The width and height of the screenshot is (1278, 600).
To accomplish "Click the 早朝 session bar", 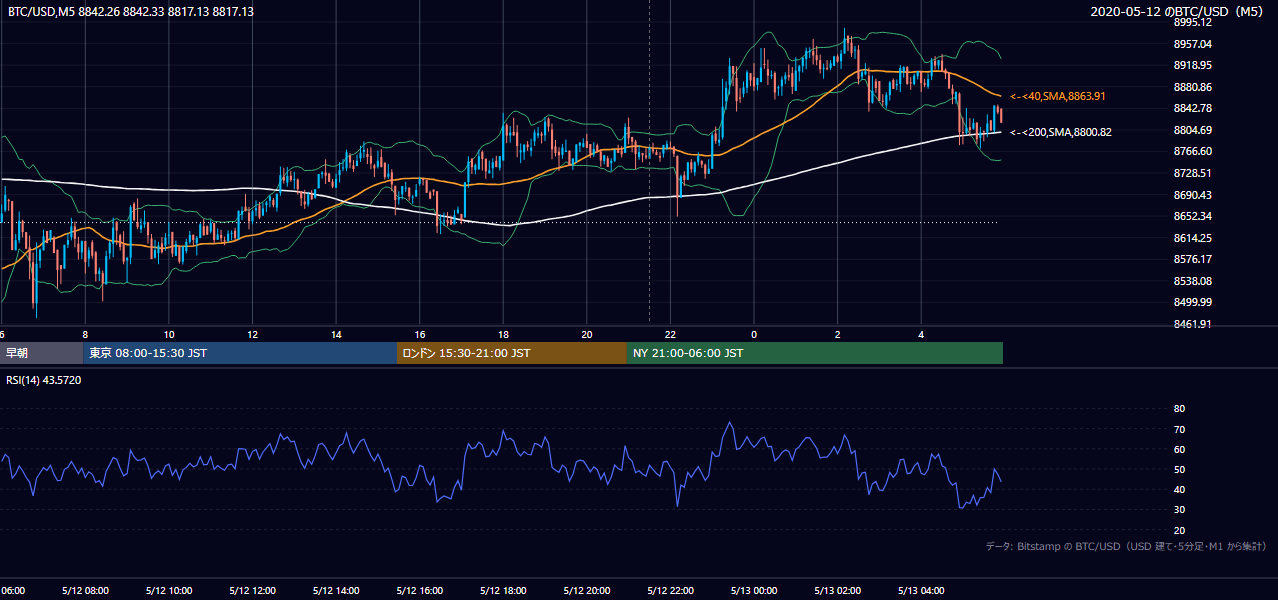I will [41, 353].
